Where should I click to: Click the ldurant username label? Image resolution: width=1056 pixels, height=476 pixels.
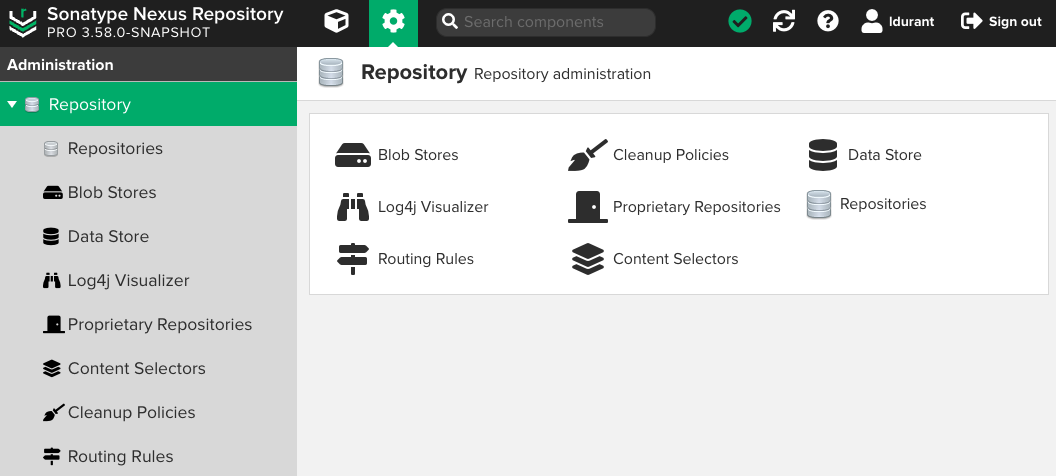click(x=911, y=22)
